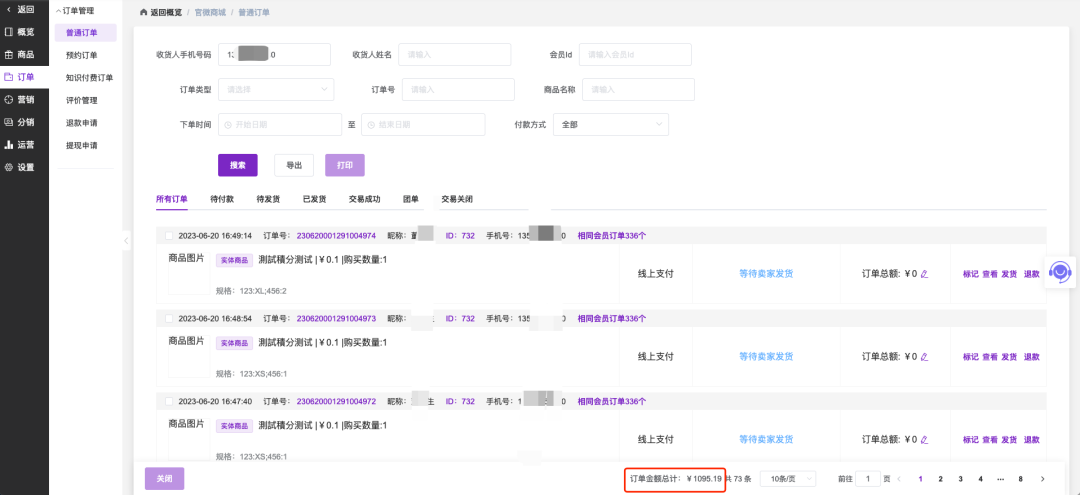Screen dimensions: 1080x495
Task: Go to next page arrow in pagination
Action: (x=1043, y=479)
